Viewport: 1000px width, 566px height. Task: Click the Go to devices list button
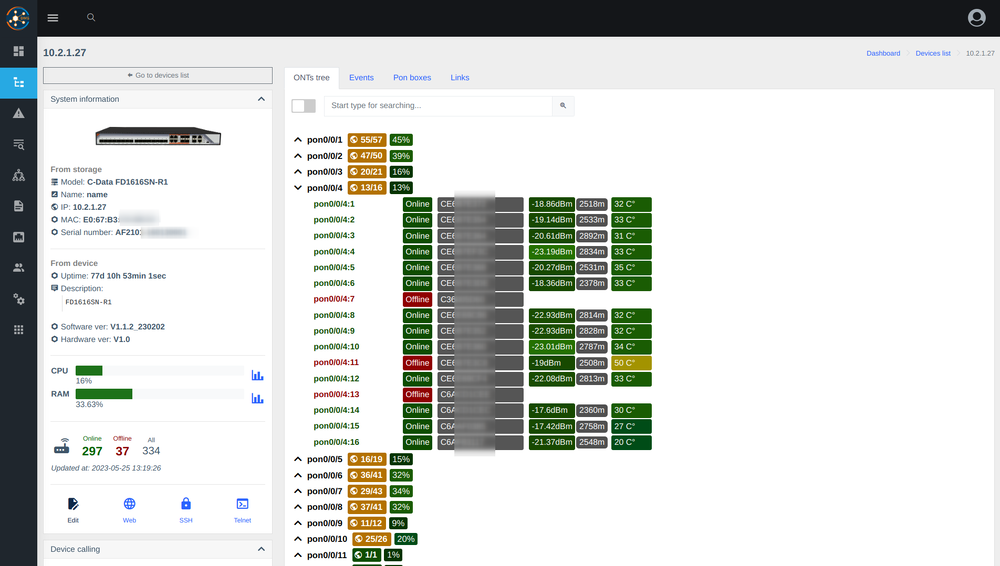(x=157, y=75)
